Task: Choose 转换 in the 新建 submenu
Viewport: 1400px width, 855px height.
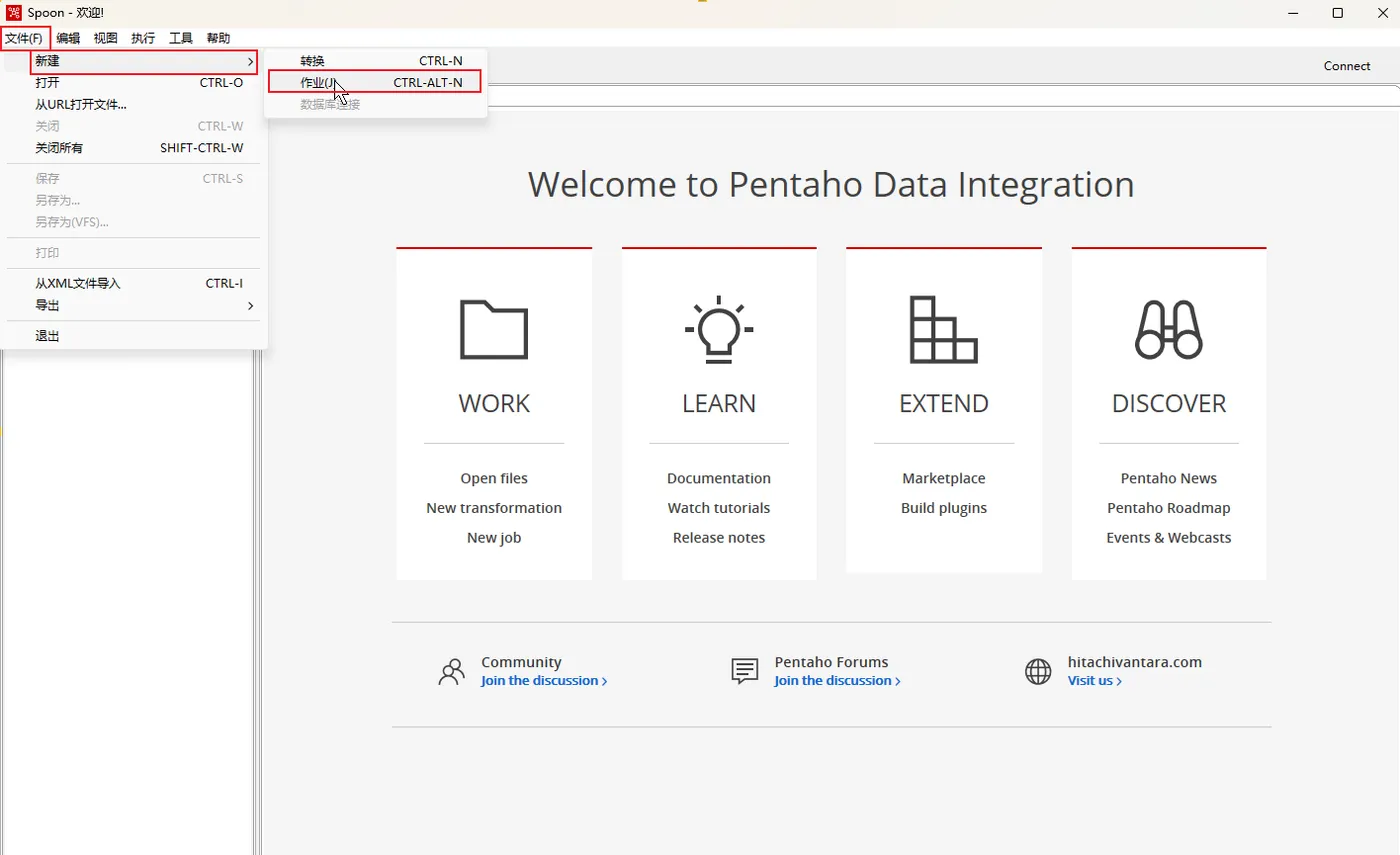Action: [376, 61]
